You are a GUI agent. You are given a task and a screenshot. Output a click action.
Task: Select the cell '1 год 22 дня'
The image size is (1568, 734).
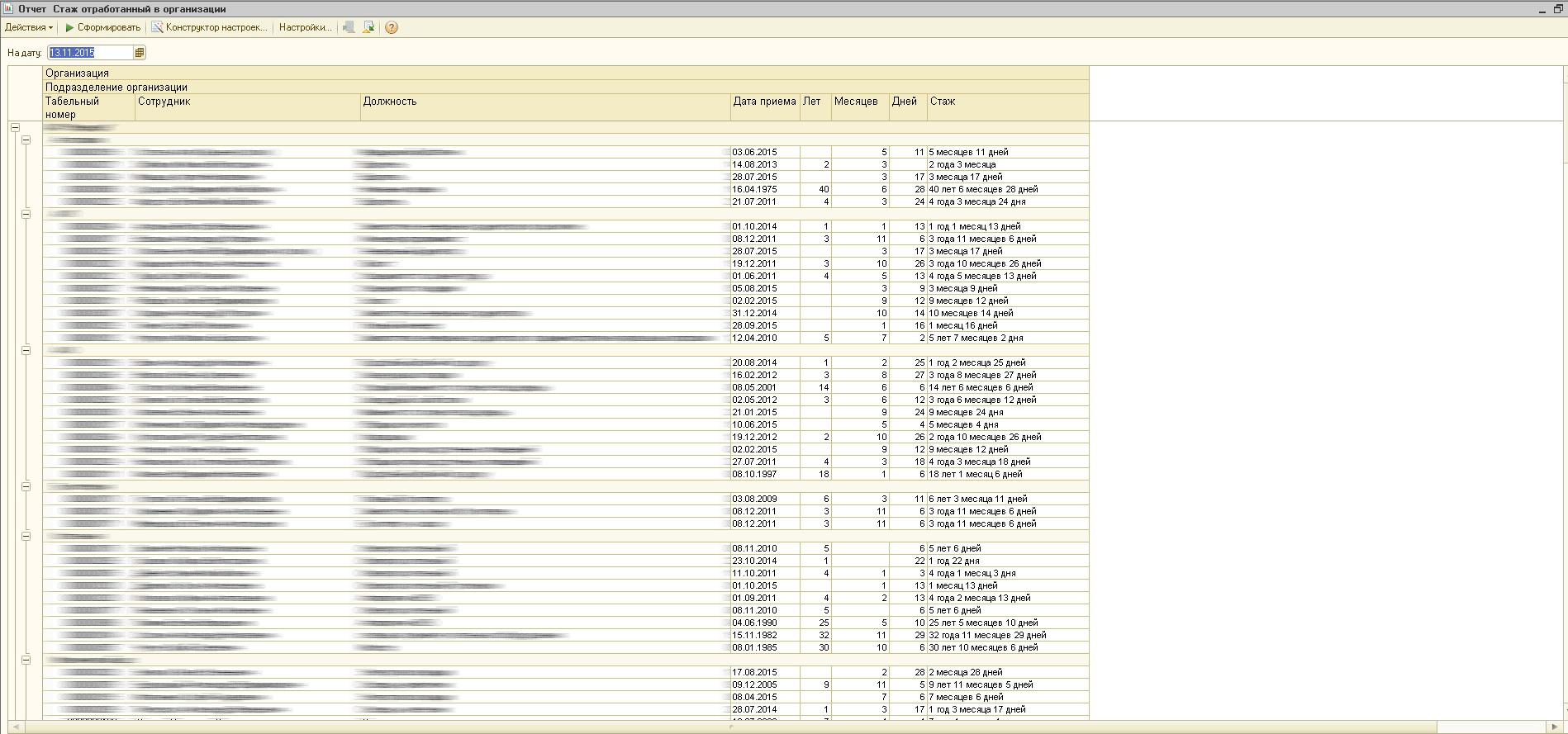pos(1008,561)
